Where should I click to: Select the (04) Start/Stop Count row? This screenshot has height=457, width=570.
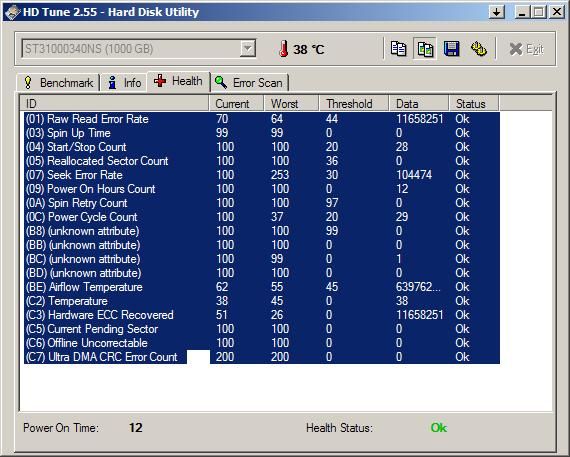pyautogui.click(x=262, y=147)
